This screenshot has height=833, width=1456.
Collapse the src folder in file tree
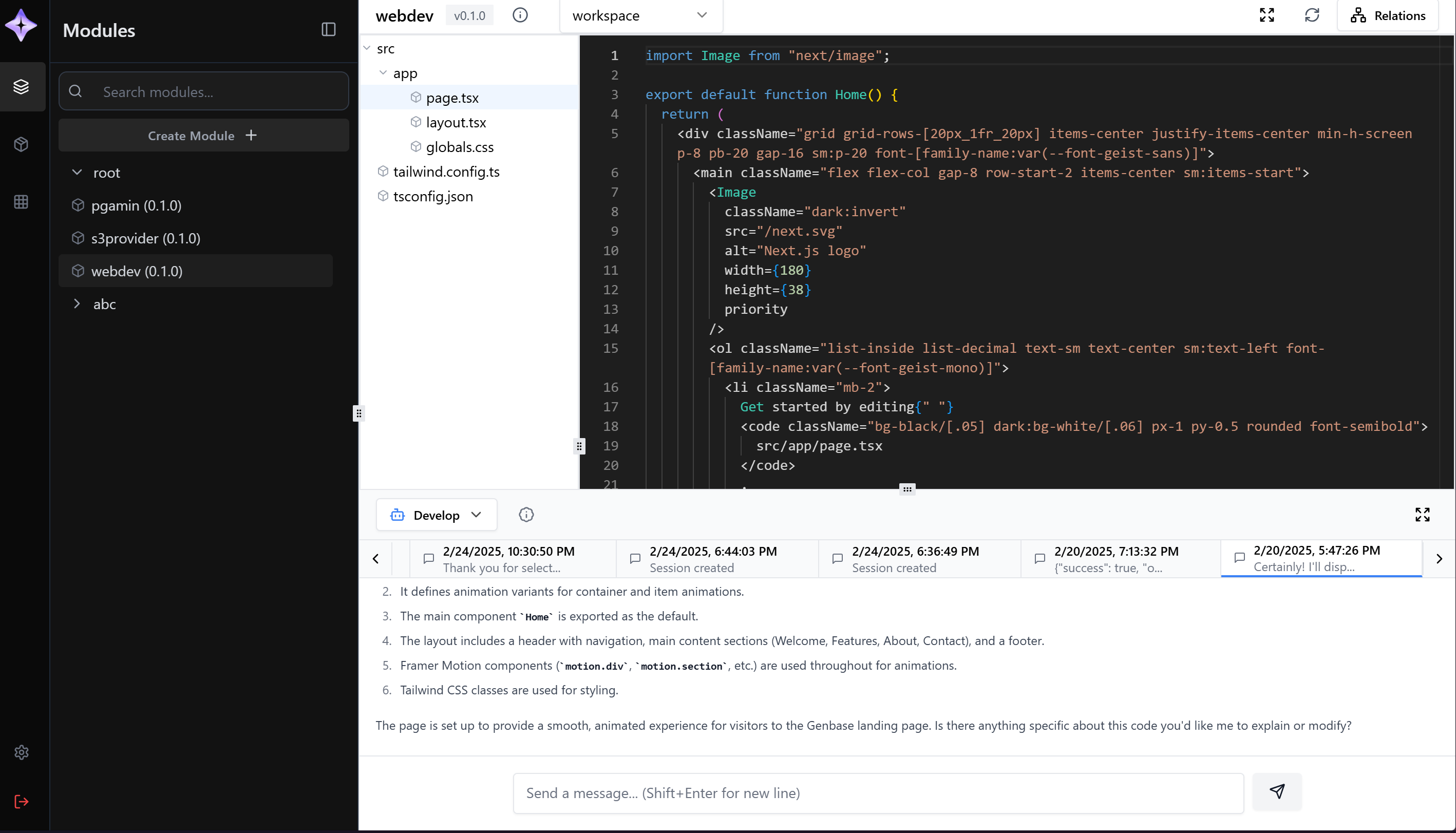[x=368, y=48]
